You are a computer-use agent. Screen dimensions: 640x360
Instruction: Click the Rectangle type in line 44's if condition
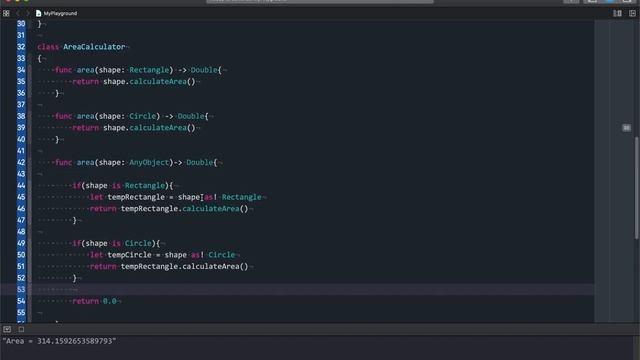(x=144, y=185)
